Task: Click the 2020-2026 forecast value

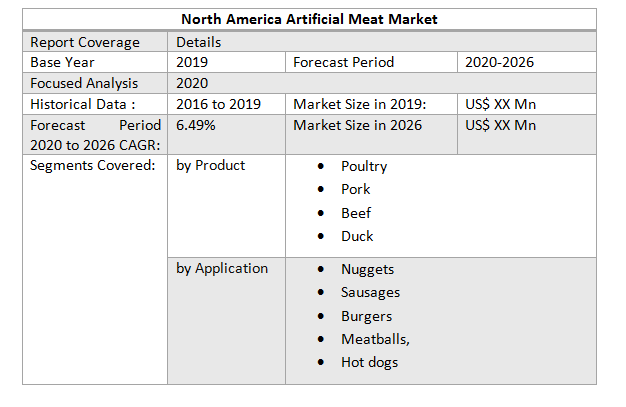Action: click(x=500, y=62)
